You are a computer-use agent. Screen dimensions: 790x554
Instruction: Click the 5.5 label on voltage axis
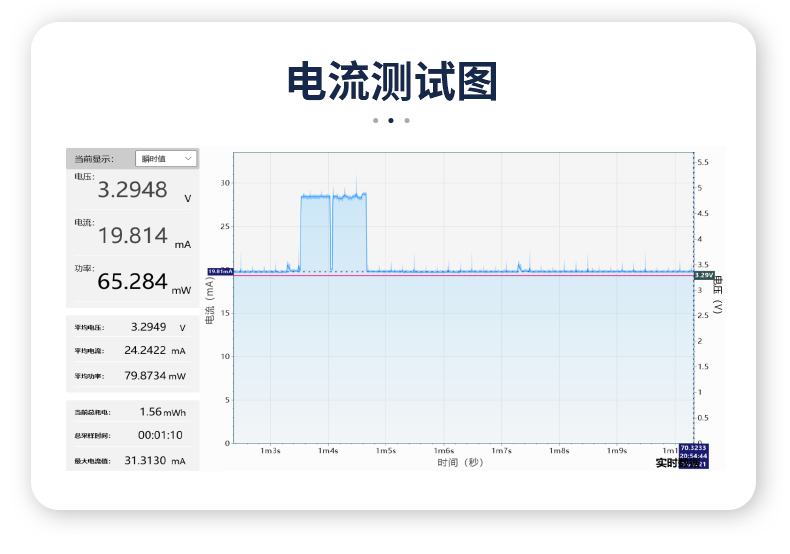(703, 162)
